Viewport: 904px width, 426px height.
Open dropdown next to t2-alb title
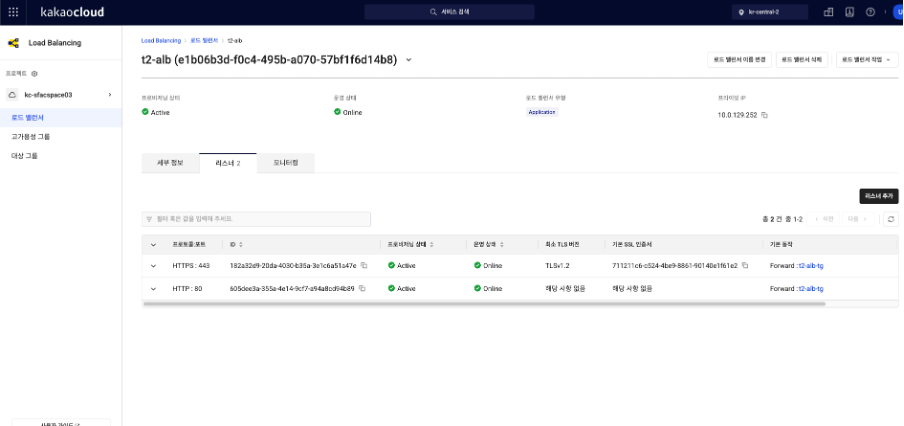click(409, 59)
